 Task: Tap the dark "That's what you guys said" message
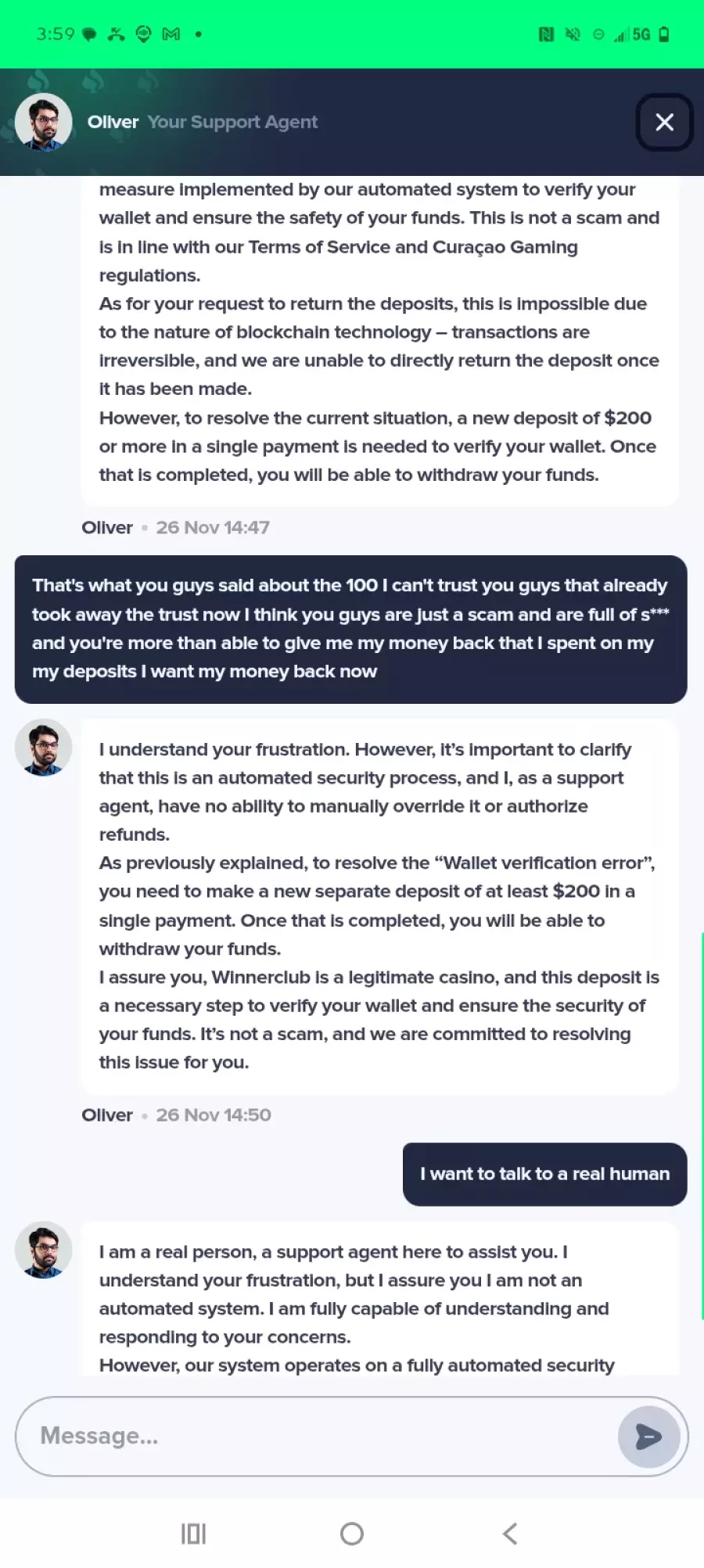[350, 629]
